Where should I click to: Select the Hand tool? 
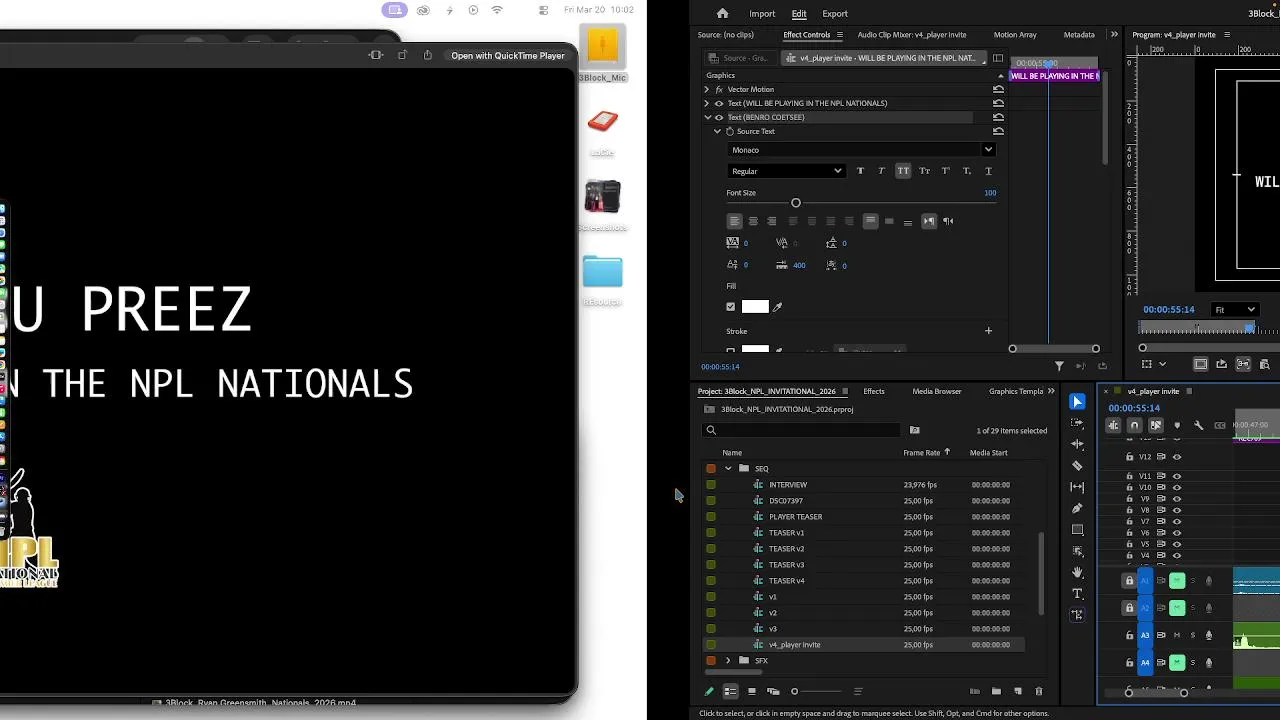tap(1077, 572)
